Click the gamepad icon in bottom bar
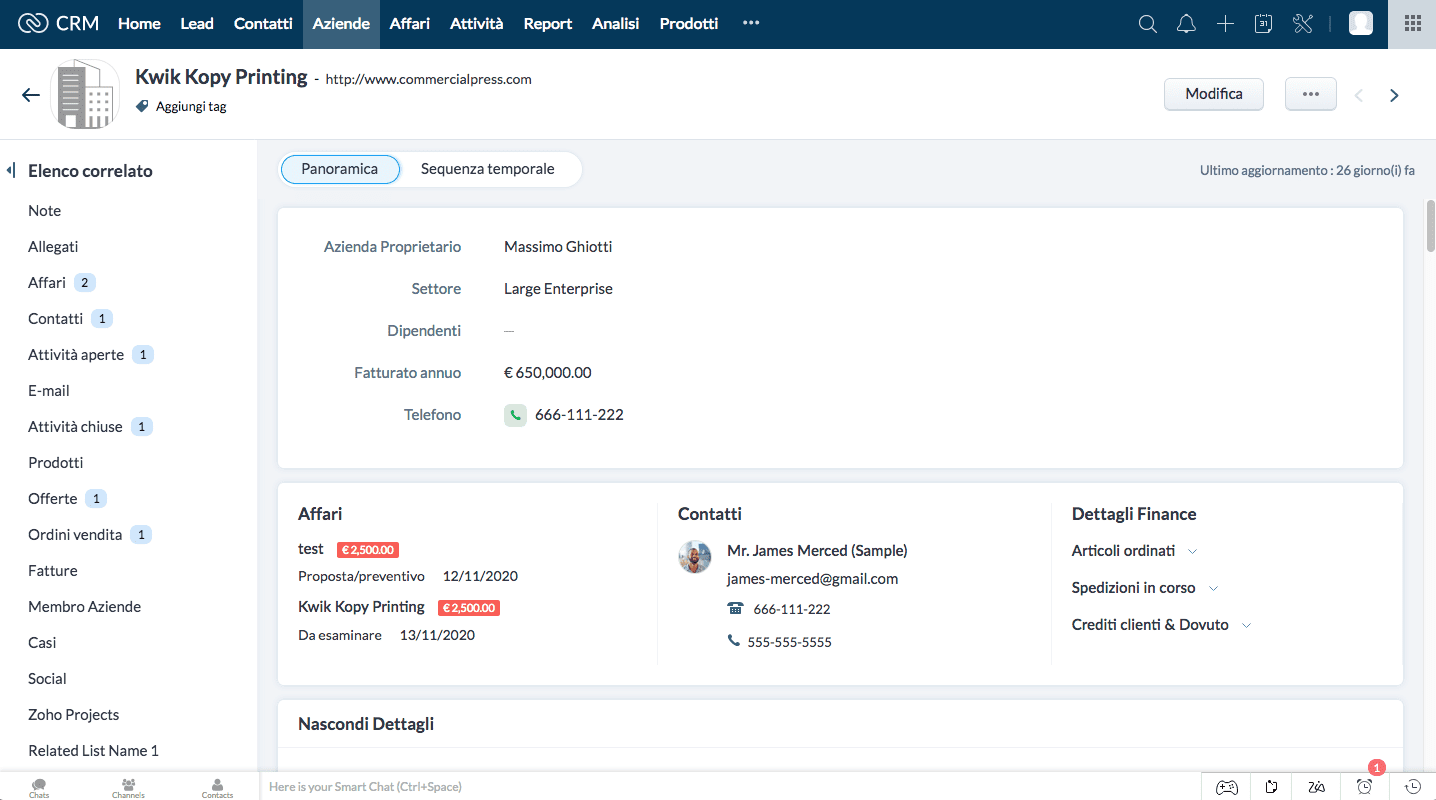 click(x=1226, y=787)
